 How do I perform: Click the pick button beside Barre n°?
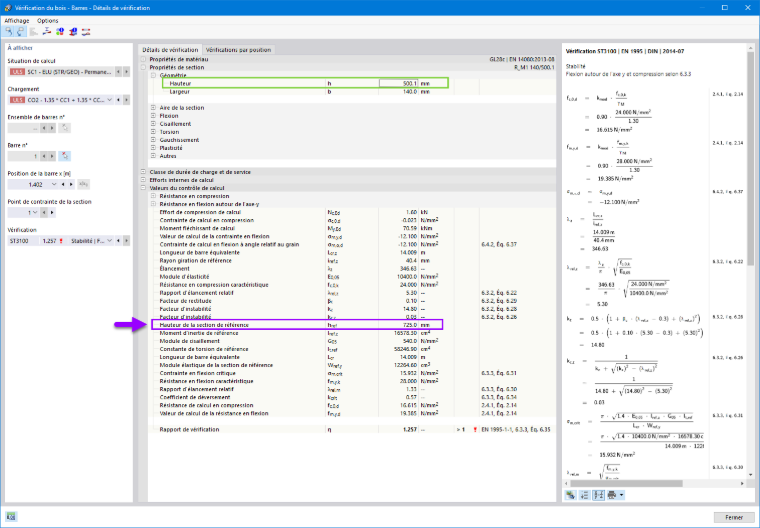(64, 156)
